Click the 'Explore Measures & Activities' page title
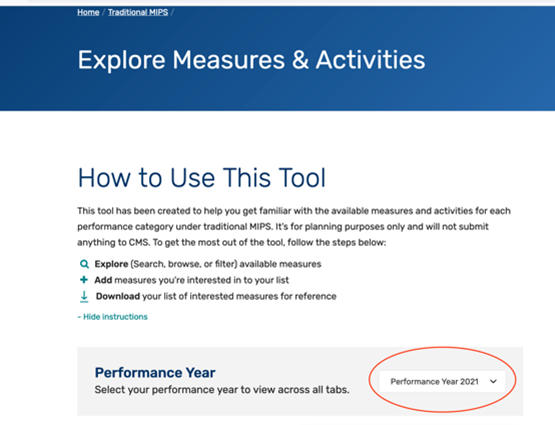 [251, 60]
